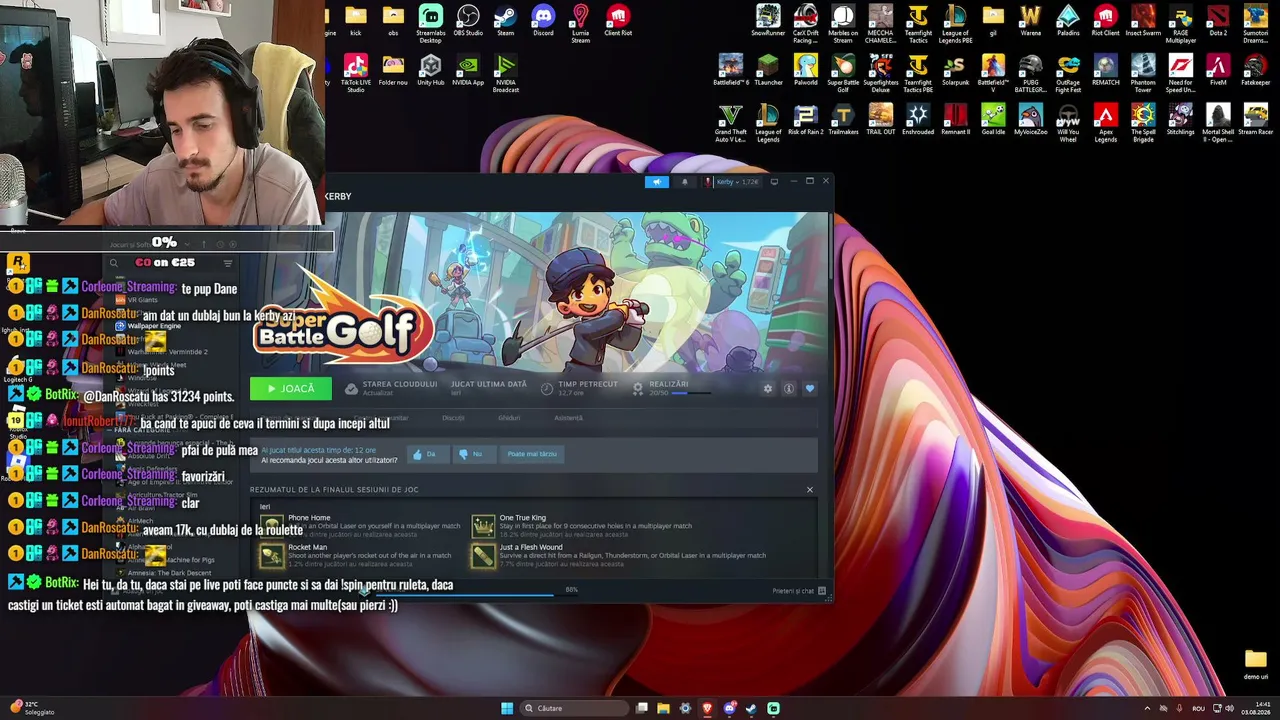1280x720 pixels.
Task: Select the Enshrouded desktop icon
Action: pos(918,120)
